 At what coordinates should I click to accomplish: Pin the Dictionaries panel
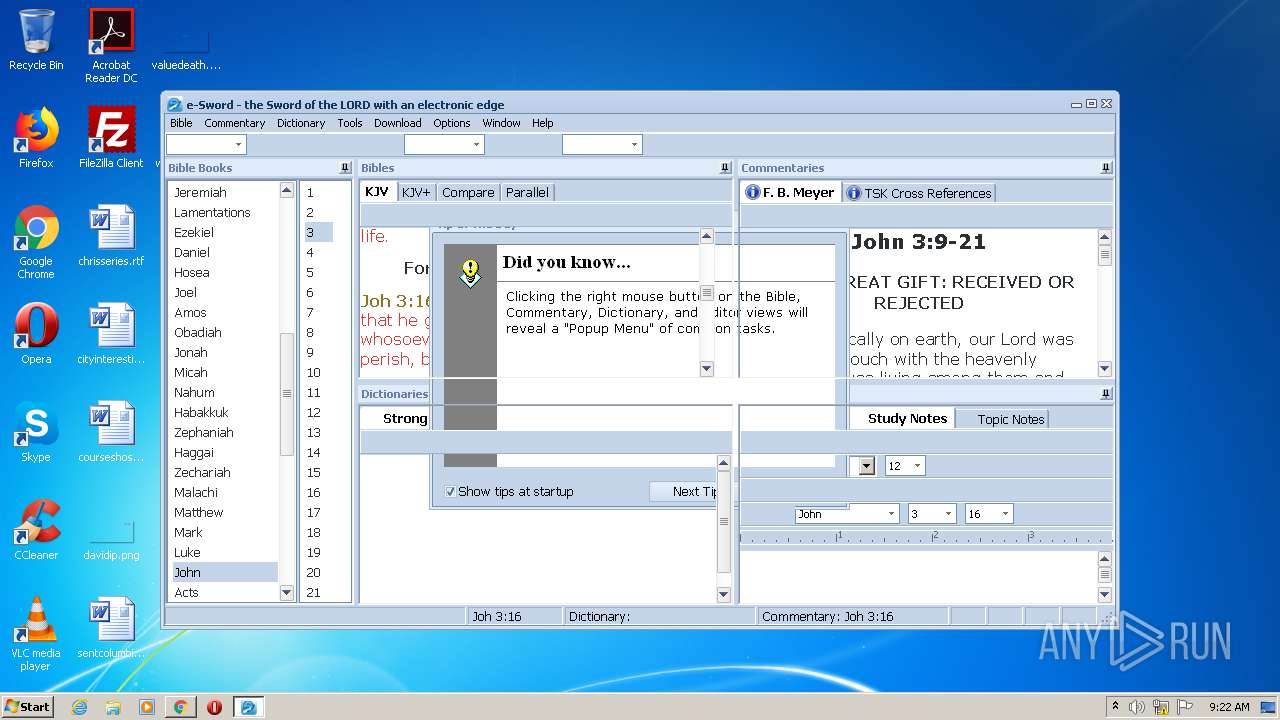coord(1106,394)
